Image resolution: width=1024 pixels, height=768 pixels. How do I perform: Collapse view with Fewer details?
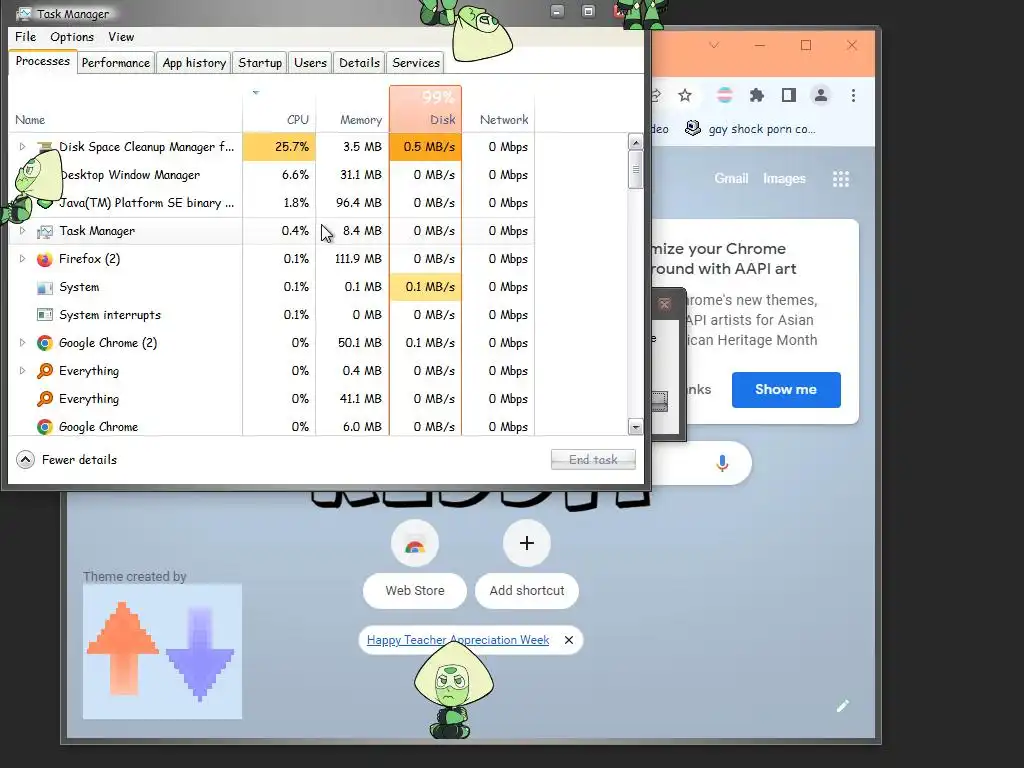point(67,460)
